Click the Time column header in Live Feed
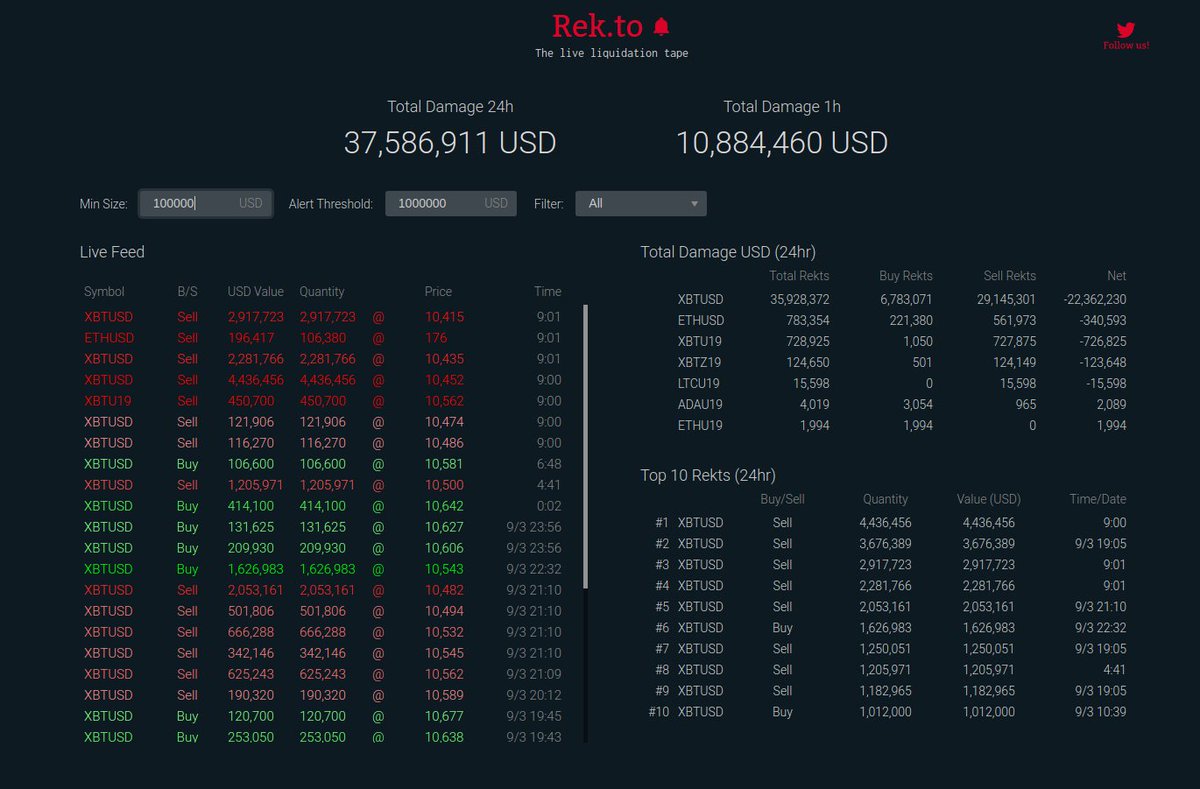 (x=548, y=291)
